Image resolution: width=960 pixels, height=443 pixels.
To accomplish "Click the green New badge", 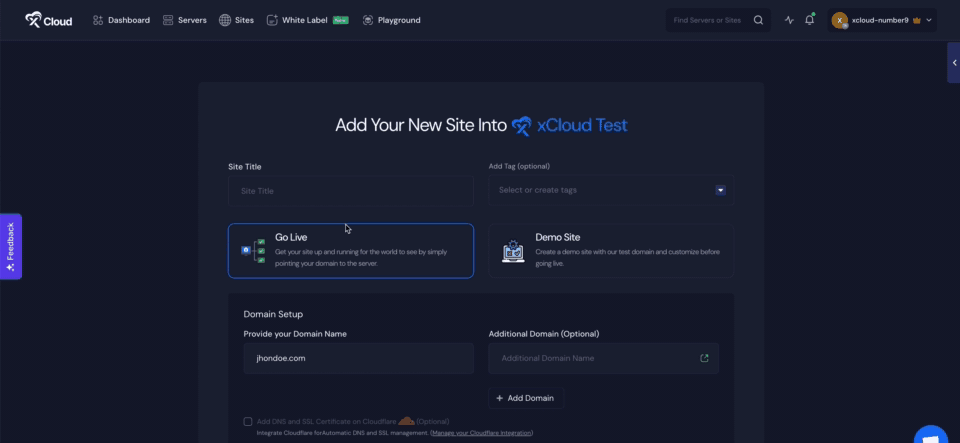I will coord(340,20).
